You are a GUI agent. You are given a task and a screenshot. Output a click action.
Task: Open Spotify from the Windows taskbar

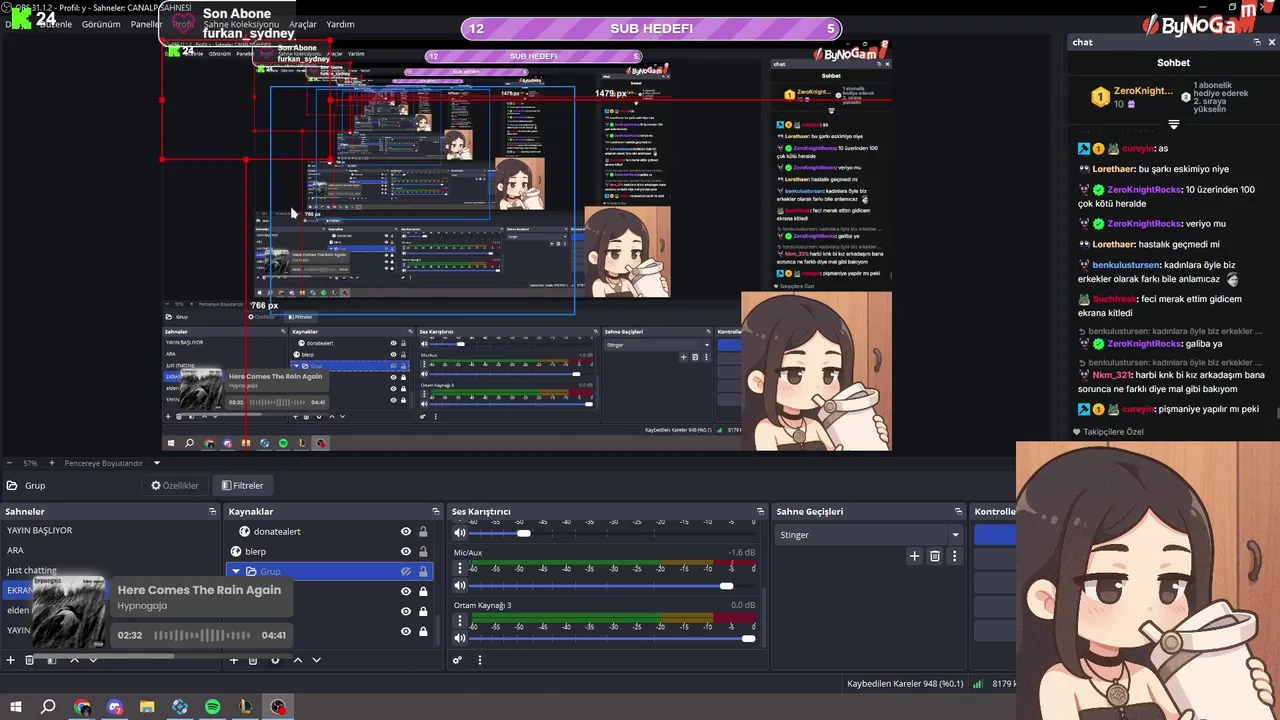point(212,707)
